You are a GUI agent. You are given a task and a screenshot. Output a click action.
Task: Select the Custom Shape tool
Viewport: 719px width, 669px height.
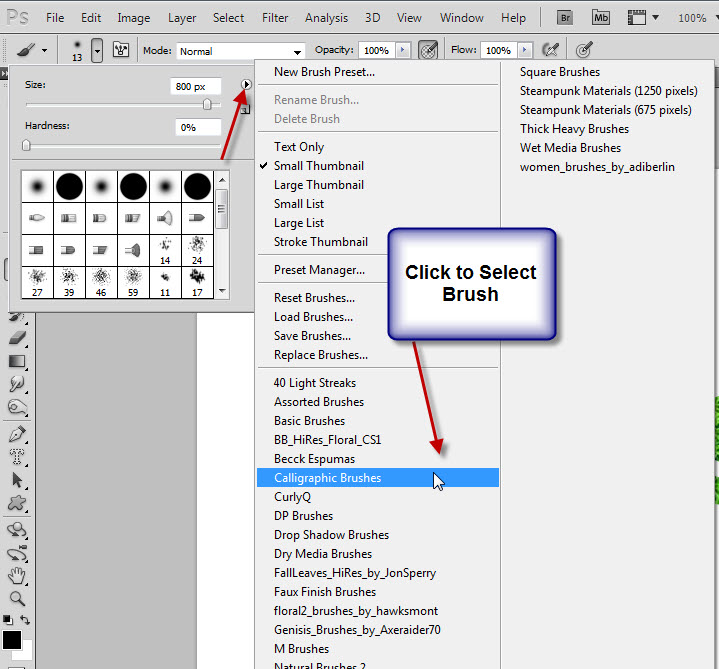[17, 503]
